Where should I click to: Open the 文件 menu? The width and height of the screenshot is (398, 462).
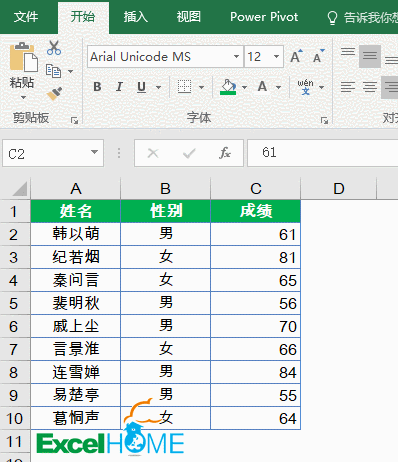click(x=26, y=17)
